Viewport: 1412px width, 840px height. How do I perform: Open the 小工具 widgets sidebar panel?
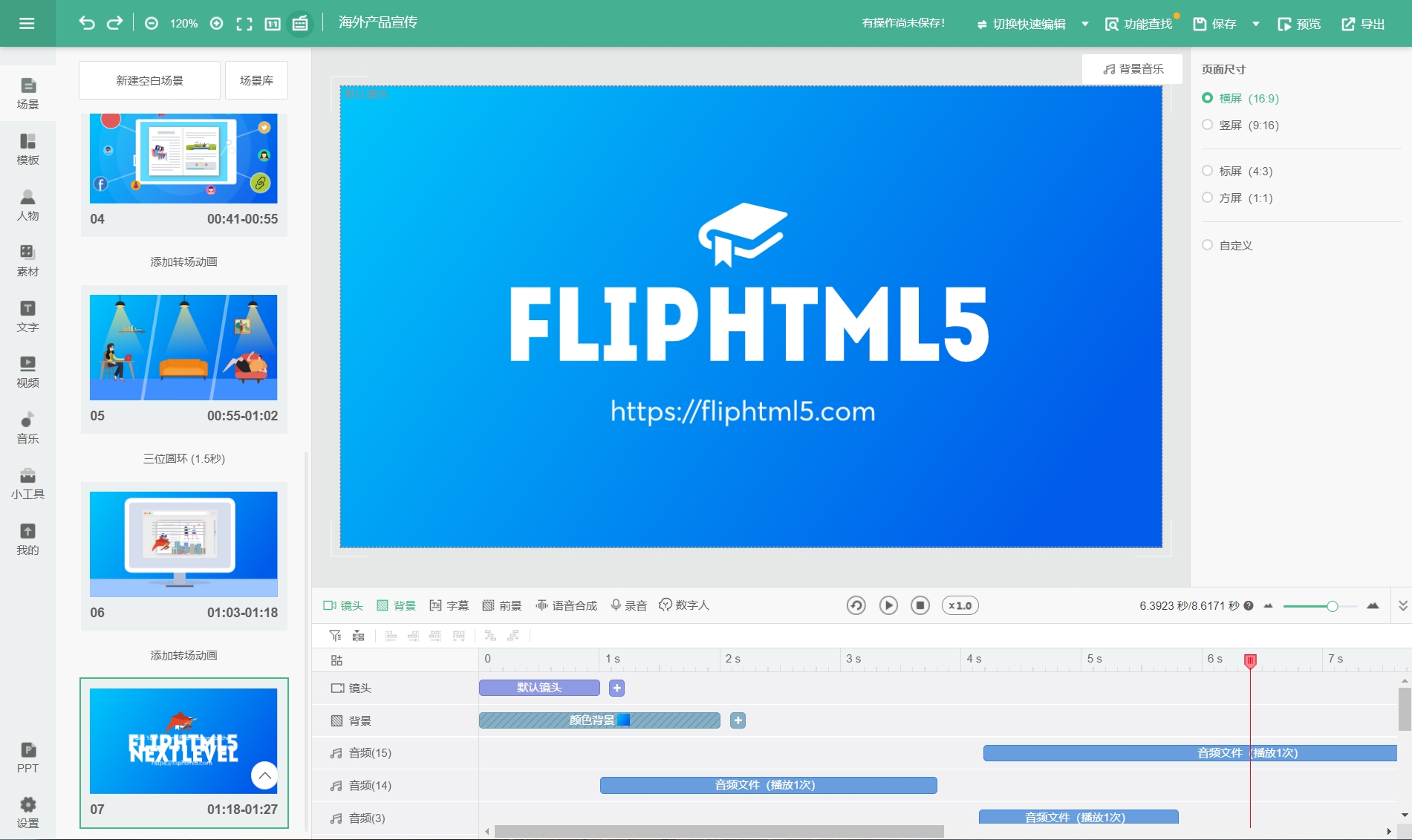[27, 484]
